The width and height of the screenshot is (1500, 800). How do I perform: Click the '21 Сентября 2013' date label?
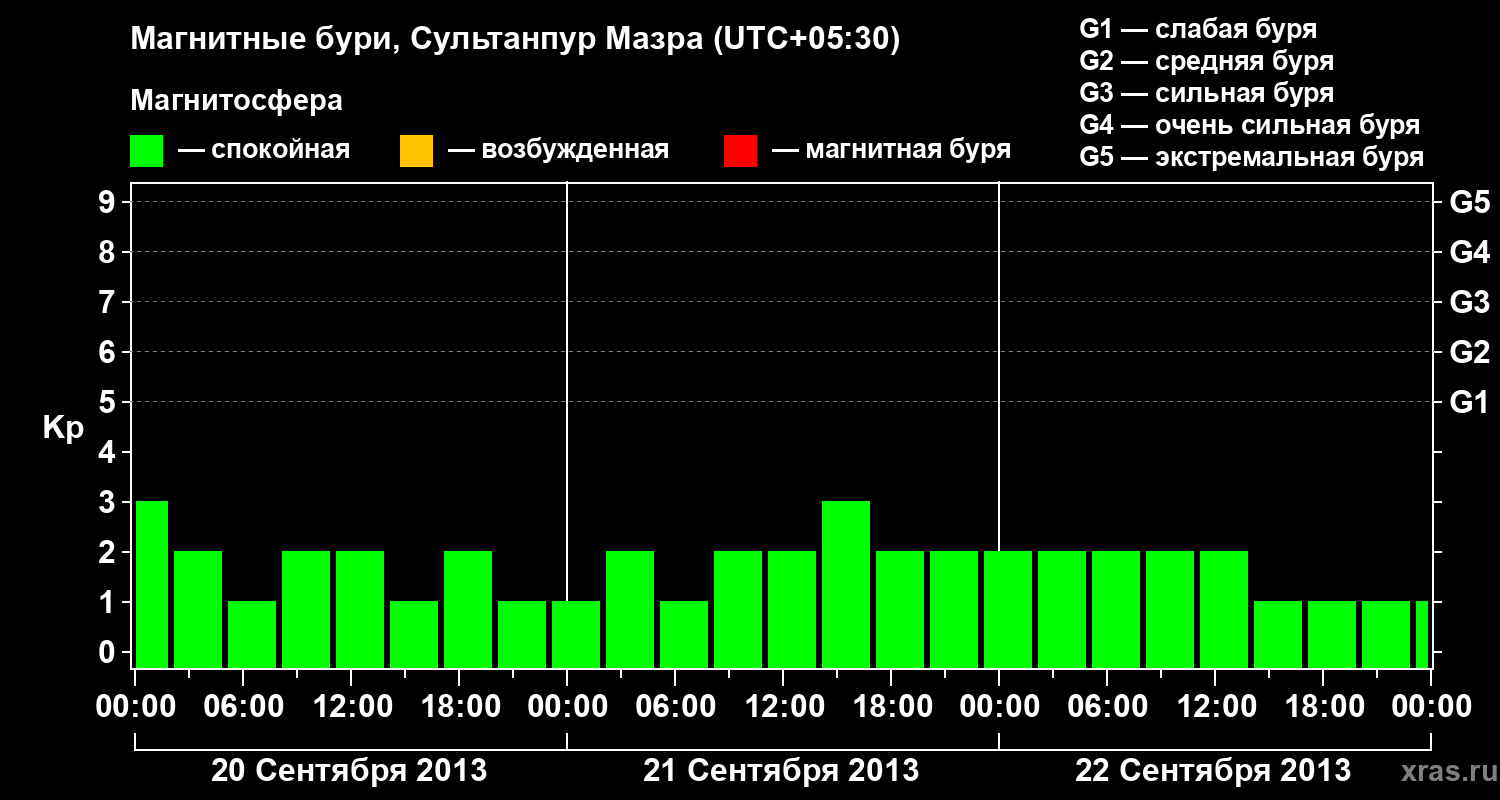(781, 770)
